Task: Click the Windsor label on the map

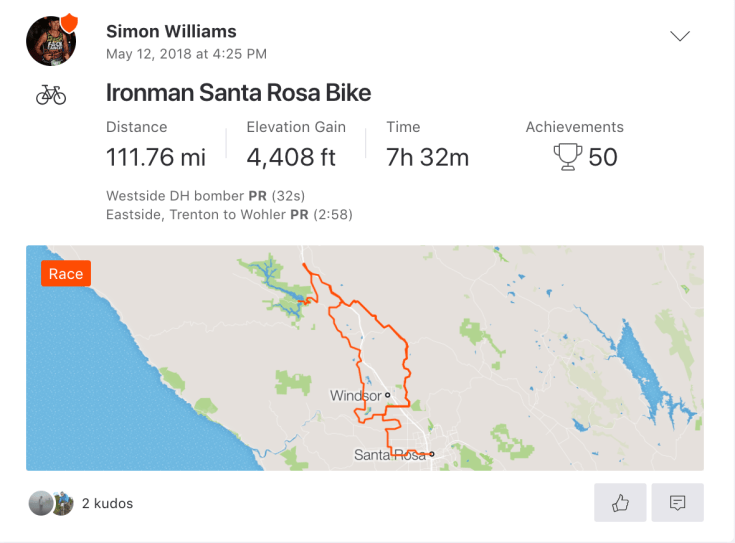Action: click(356, 396)
